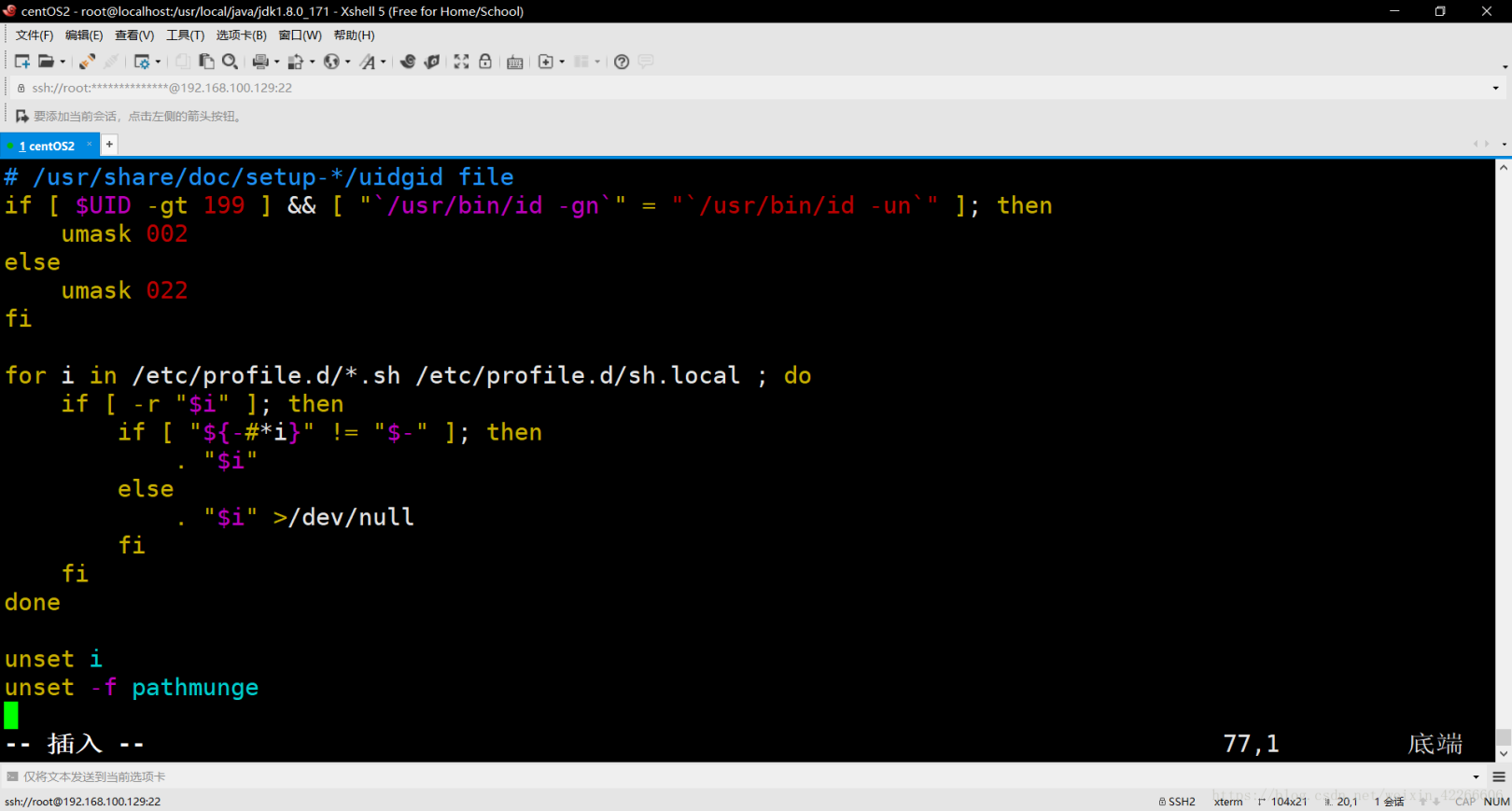1512x811 pixels.
Task: Open session Properties gear icon
Action: 142,62
